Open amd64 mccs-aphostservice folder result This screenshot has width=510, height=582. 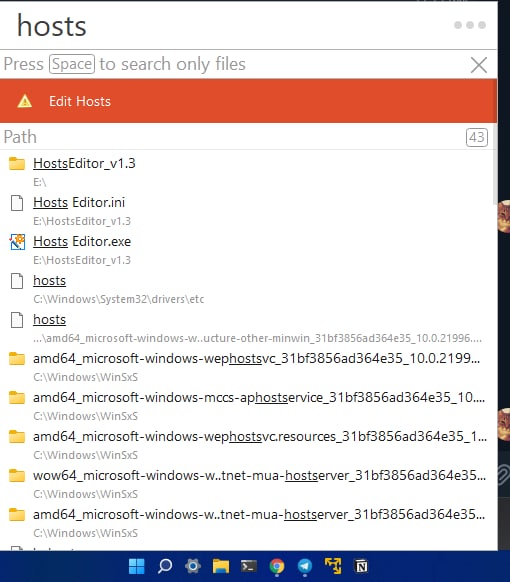click(246, 405)
